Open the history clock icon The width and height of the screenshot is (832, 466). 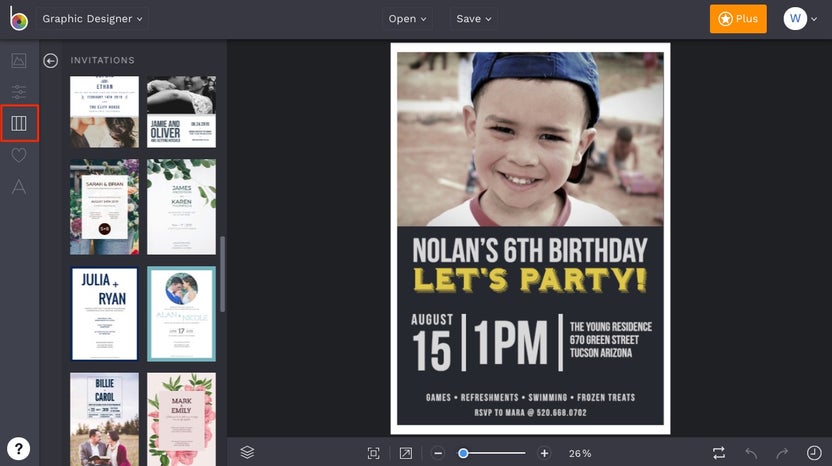coord(814,453)
